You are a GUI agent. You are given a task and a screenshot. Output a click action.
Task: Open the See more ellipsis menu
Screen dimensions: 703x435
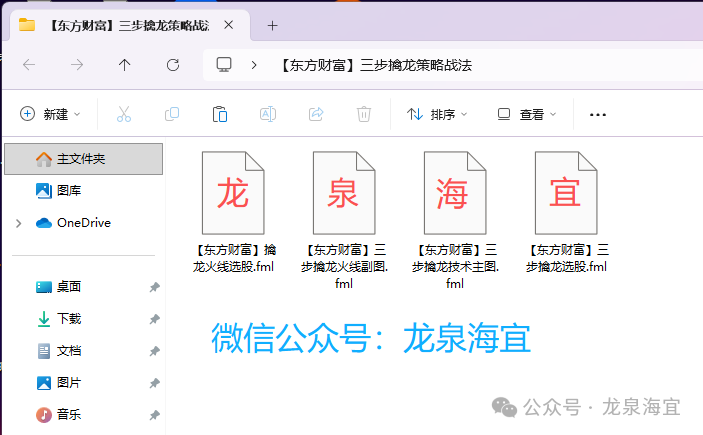(x=598, y=115)
